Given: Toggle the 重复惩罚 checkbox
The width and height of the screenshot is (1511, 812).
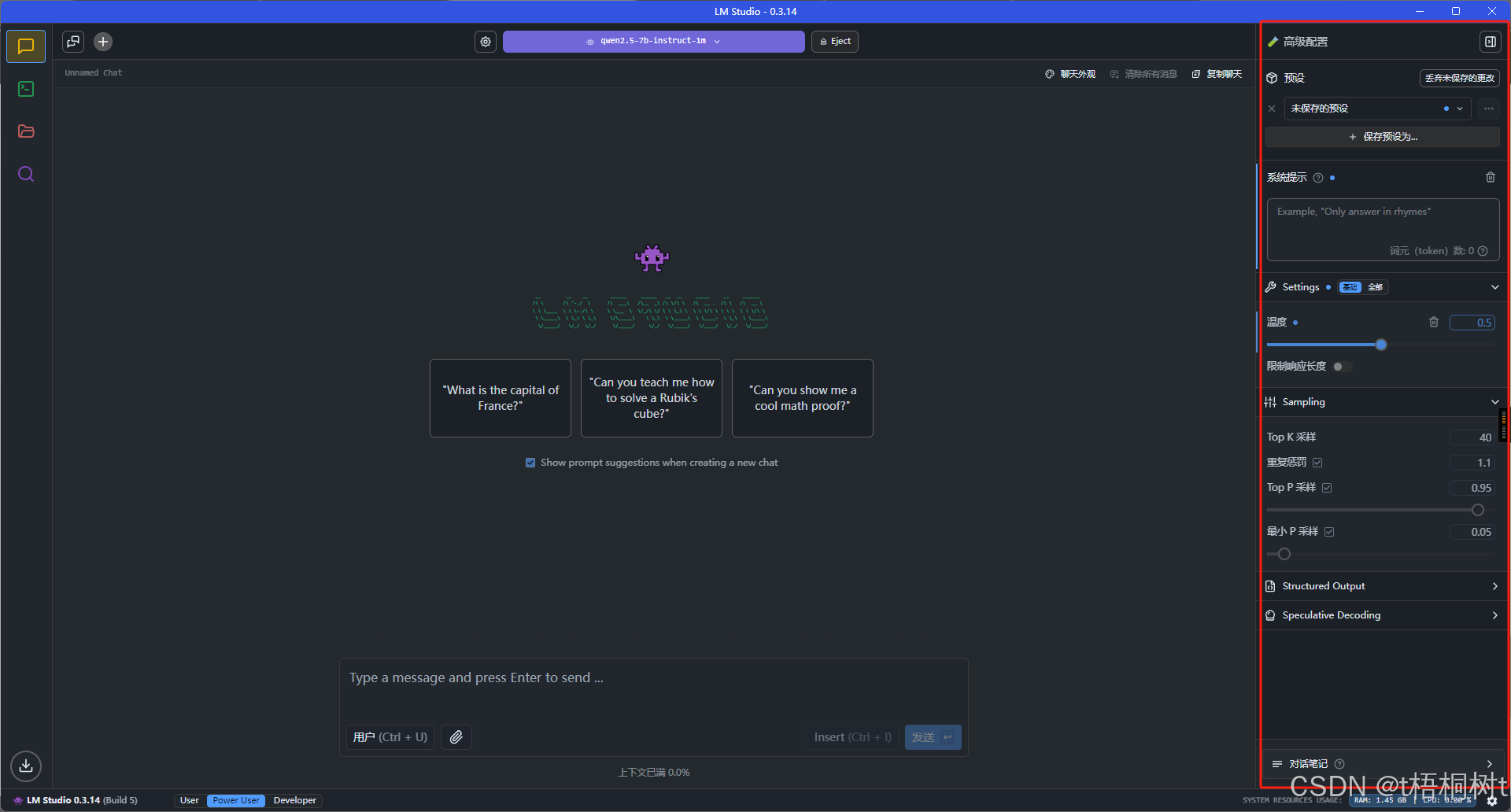Looking at the screenshot, I should (x=1317, y=463).
